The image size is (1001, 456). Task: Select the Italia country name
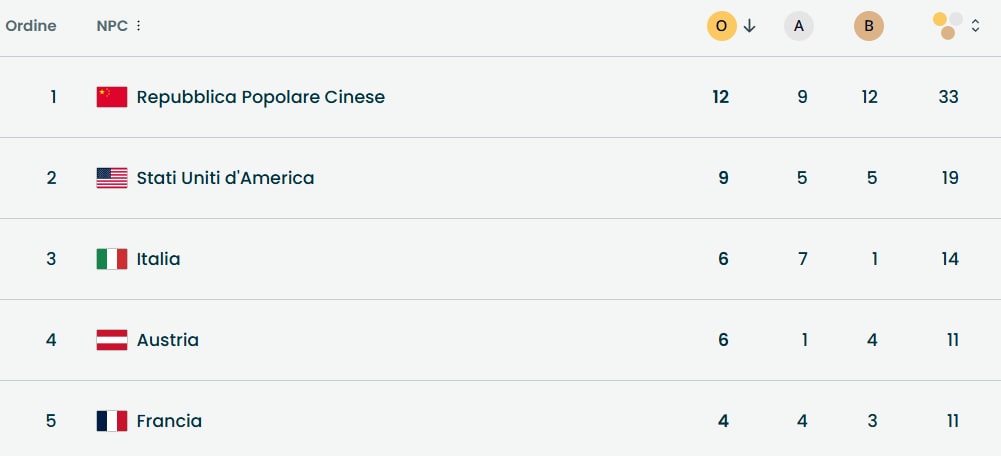pyautogui.click(x=158, y=259)
